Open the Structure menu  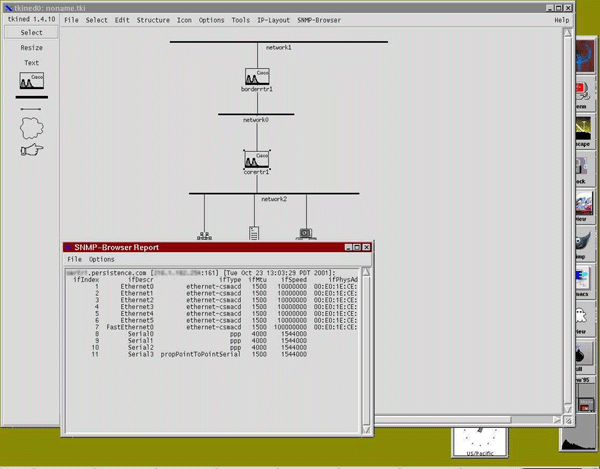[x=153, y=20]
